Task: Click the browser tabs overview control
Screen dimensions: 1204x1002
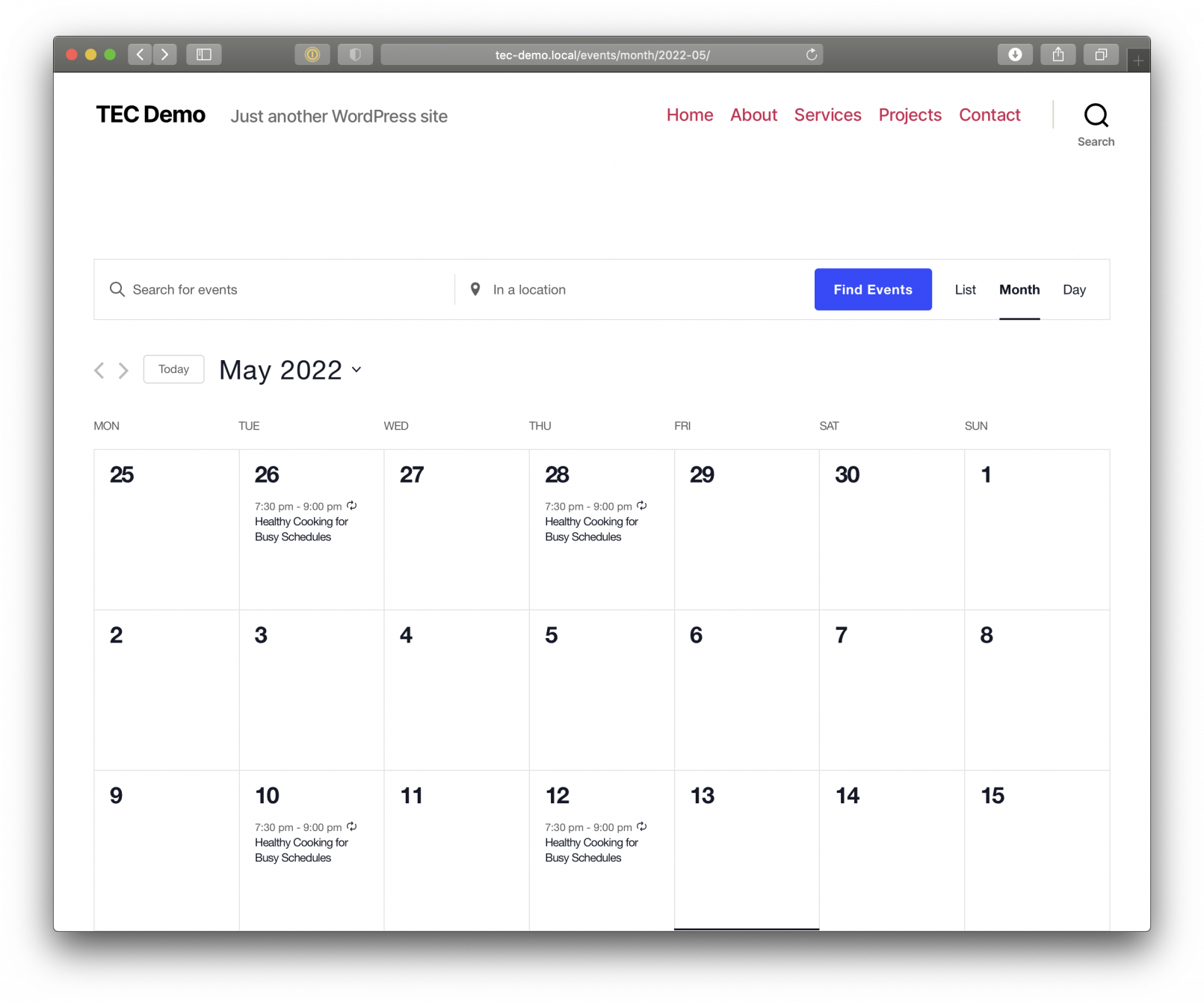Action: click(1100, 54)
